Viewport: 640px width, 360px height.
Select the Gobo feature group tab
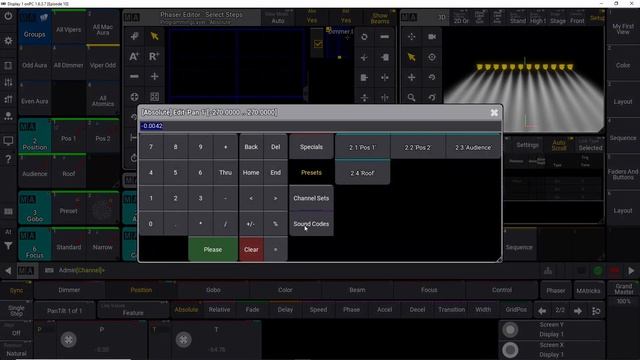(x=213, y=290)
